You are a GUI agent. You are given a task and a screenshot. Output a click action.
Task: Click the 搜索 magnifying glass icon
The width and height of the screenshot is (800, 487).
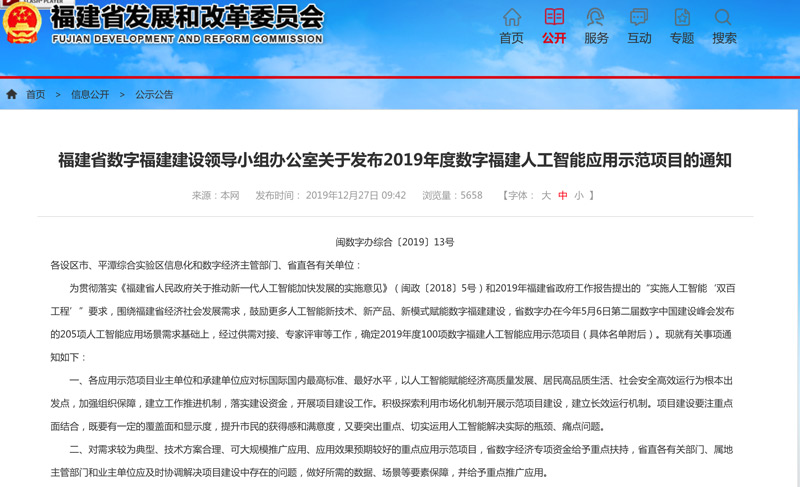point(724,18)
